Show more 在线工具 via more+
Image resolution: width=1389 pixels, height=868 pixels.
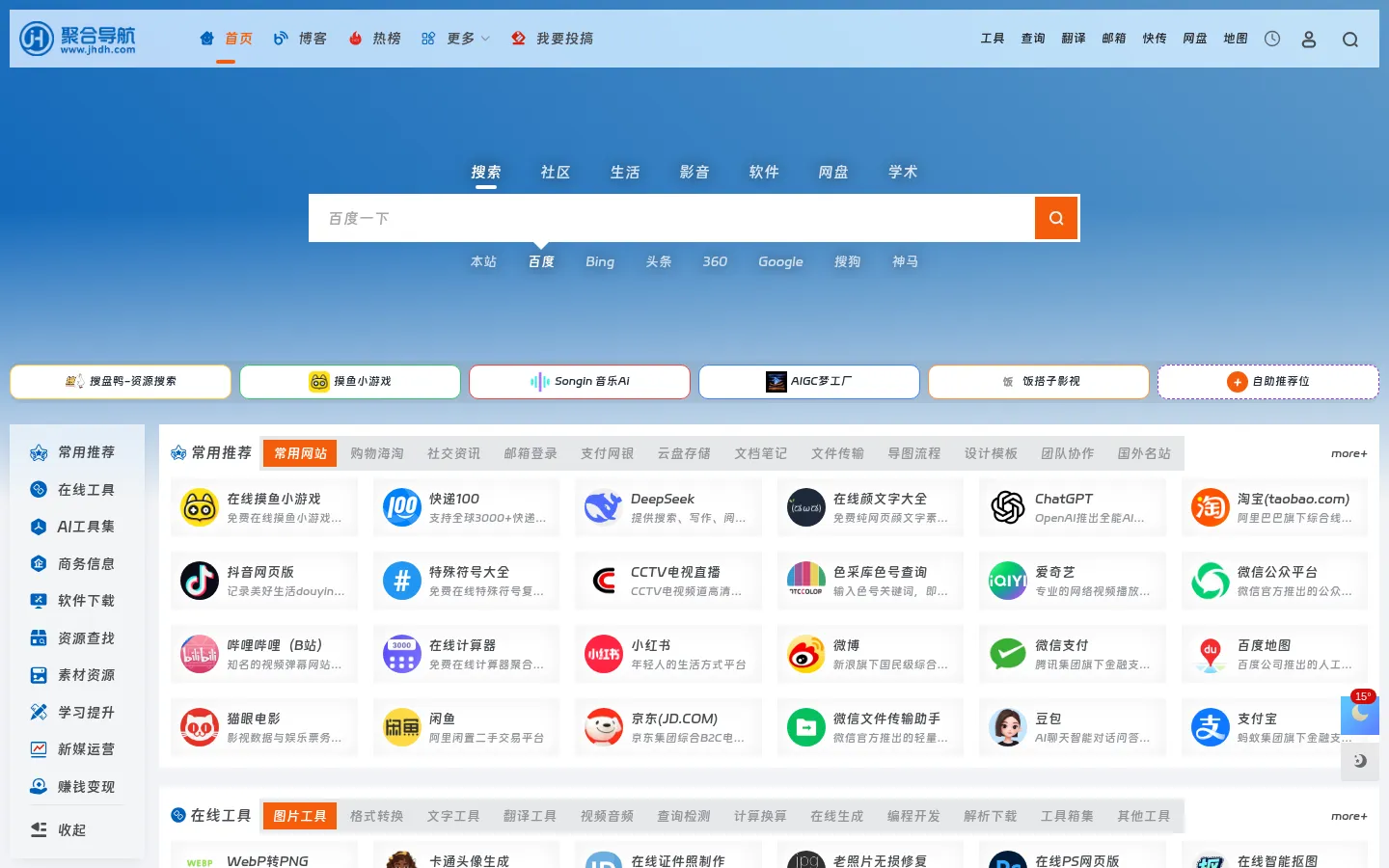point(1348,816)
